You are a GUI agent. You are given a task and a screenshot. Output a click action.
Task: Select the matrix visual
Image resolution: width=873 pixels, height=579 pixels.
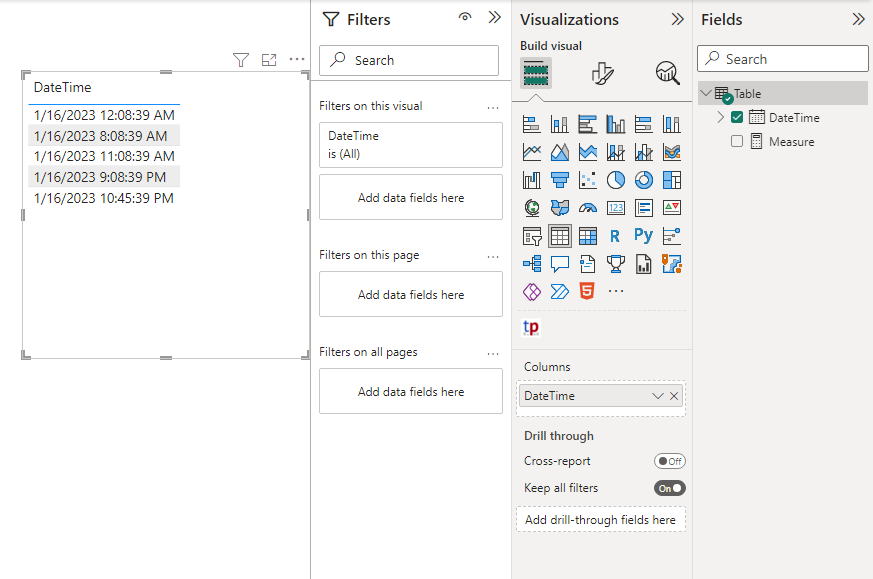[x=587, y=236]
